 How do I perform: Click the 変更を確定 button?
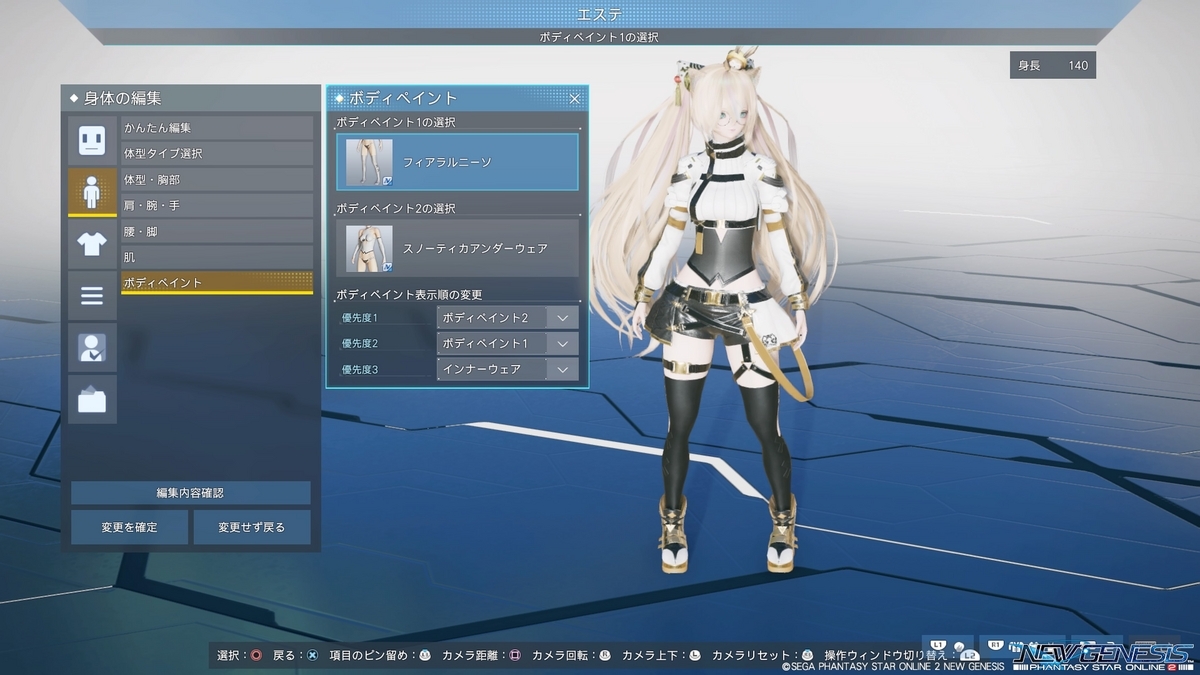[129, 527]
